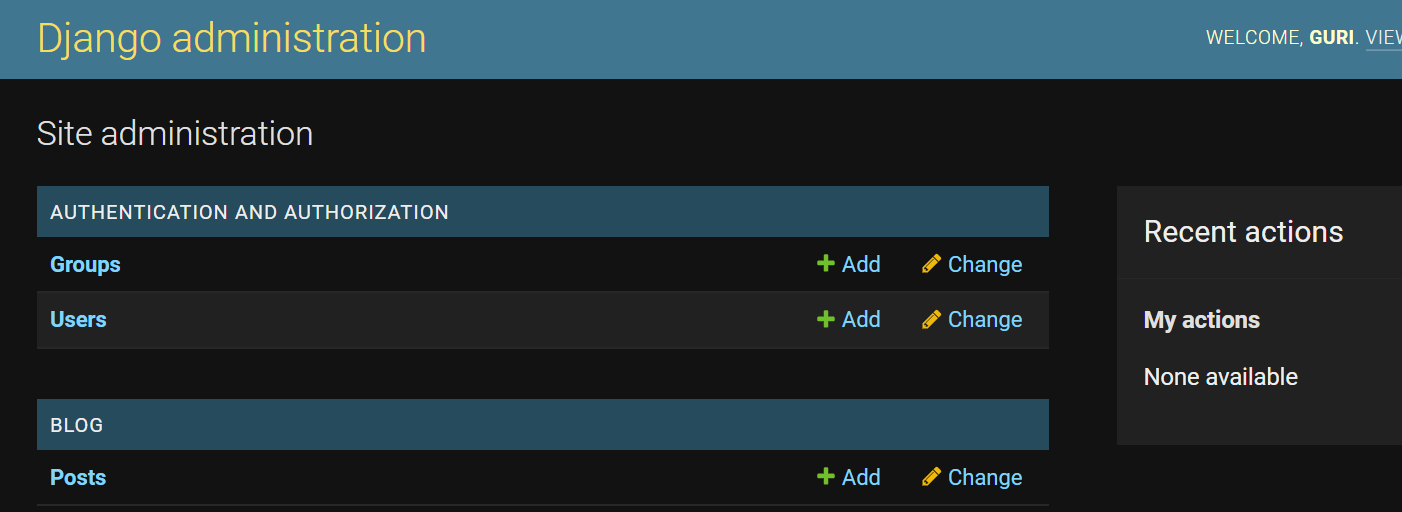Click the Recent actions panel heading
Viewport: 1402px width, 512px height.
point(1243,232)
